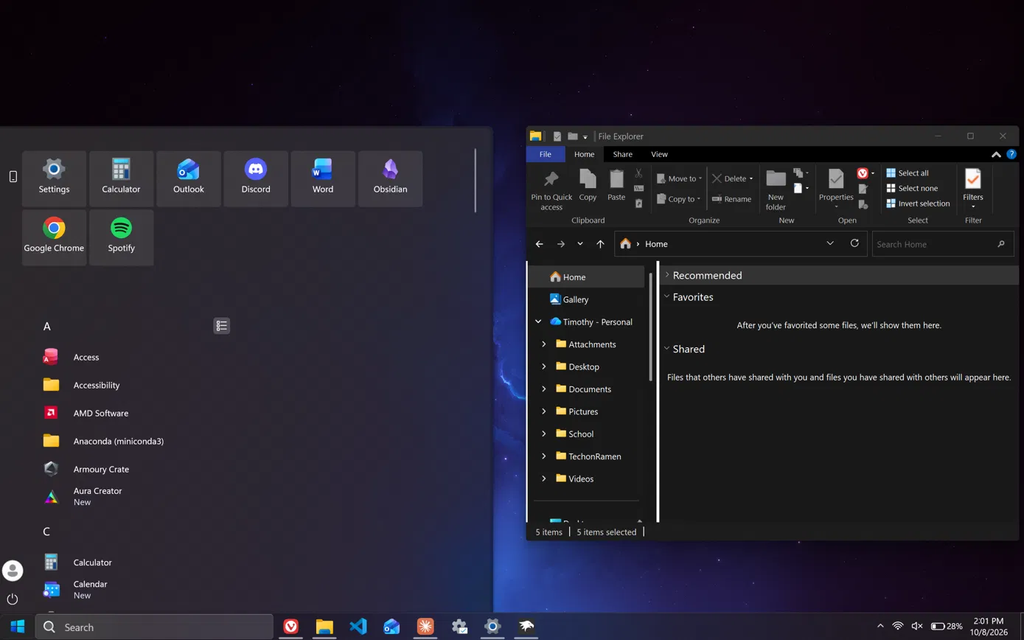Open the Copy to dropdown
The image size is (1024, 640).
pos(698,199)
